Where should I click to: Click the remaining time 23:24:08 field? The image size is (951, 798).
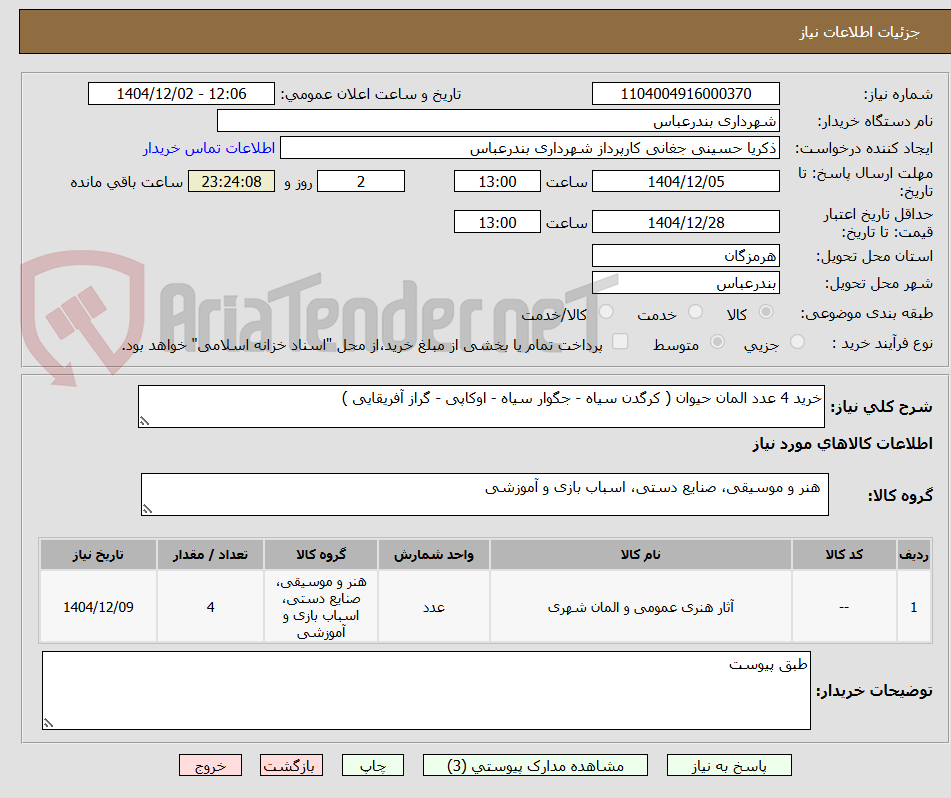(x=231, y=181)
